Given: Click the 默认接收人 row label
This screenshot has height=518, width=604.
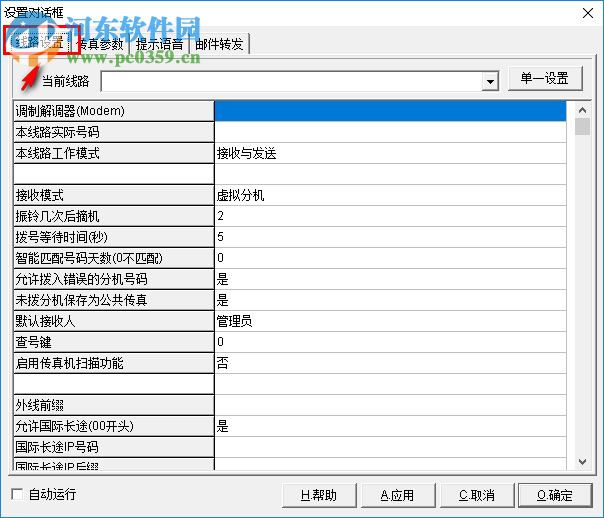Looking at the screenshot, I should pos(114,321).
